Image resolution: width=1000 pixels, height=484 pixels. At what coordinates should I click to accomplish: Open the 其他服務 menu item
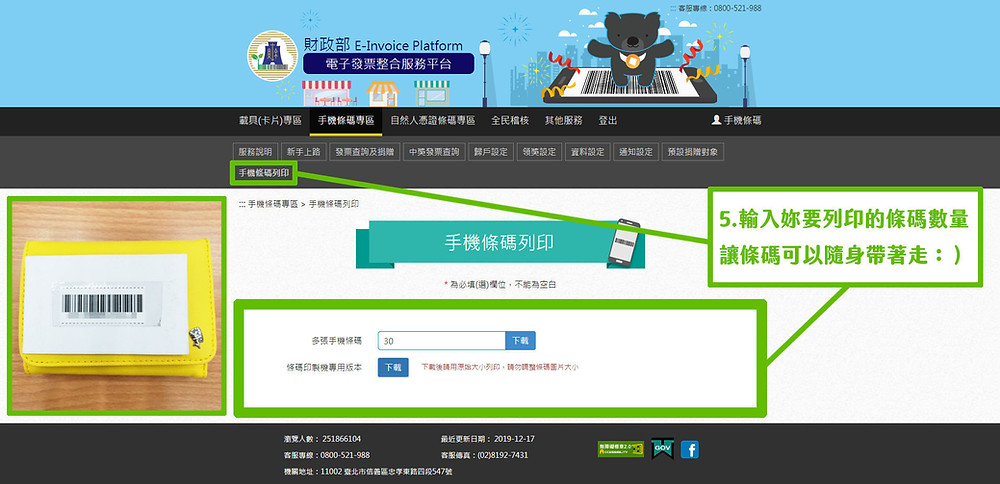pos(563,121)
